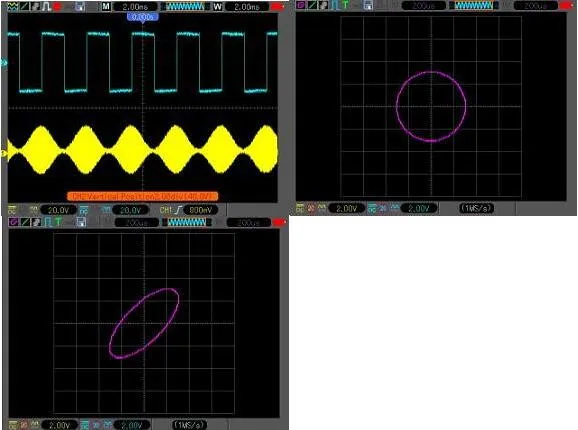Screen dimensions: 578x430
Task: Click the pulse icon on square-wave screen
Action: coord(46,7)
